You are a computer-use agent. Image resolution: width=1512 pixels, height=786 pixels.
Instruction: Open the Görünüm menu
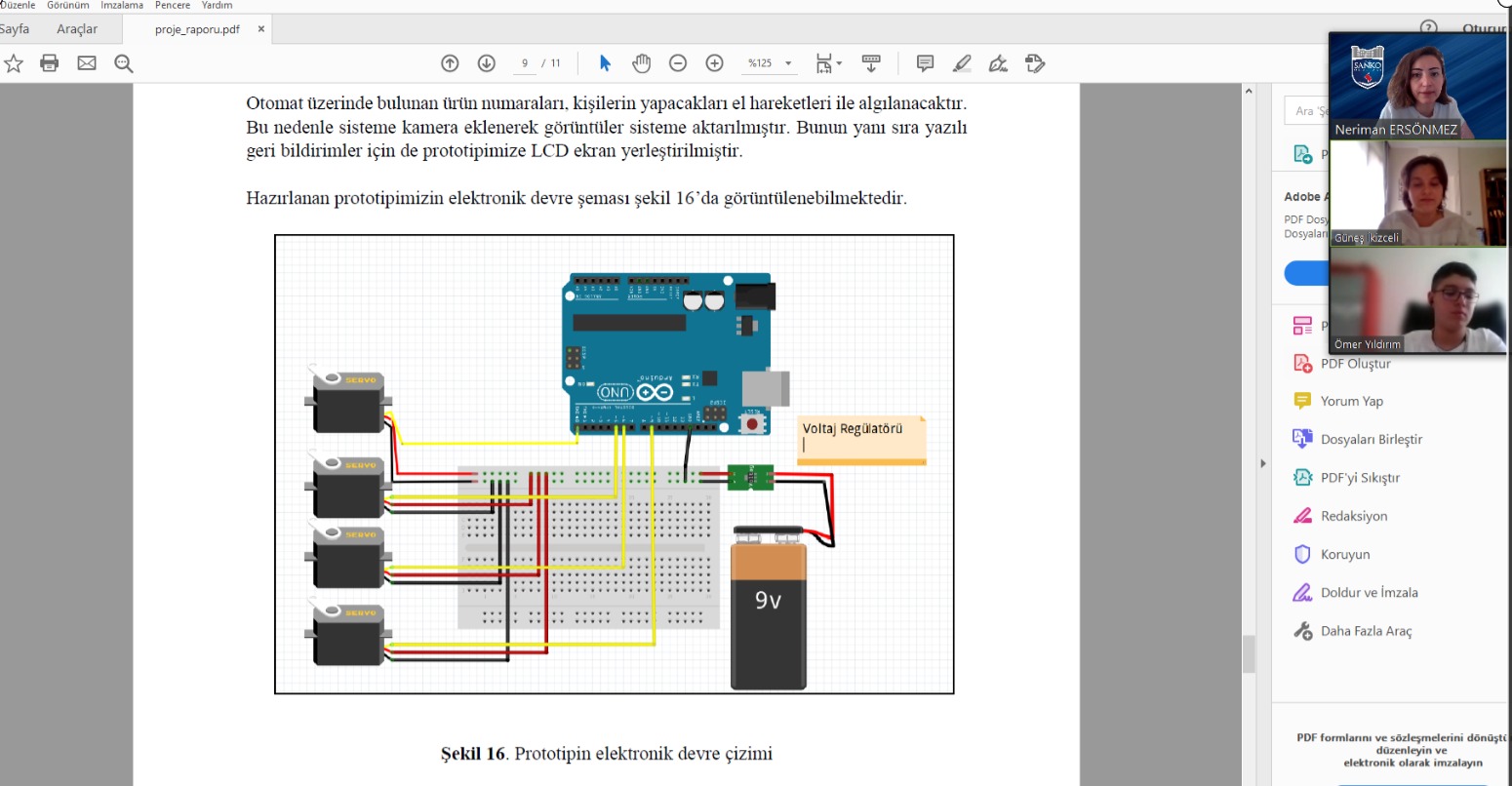click(x=68, y=6)
